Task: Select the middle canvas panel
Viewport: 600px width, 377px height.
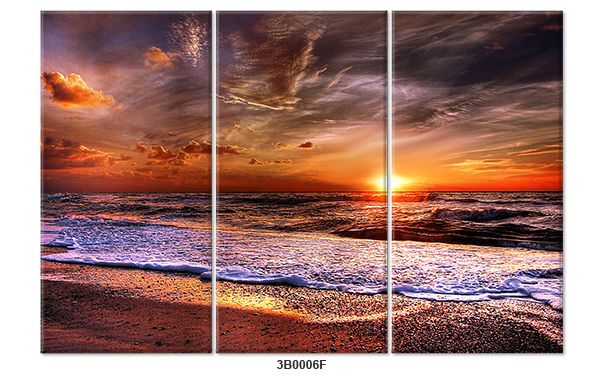Action: click(302, 182)
